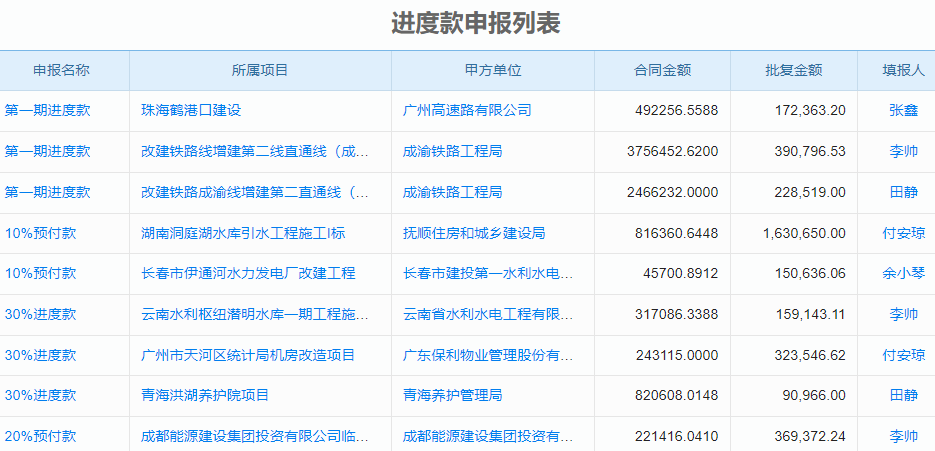Screen dimensions: 935x451
Task: Open 广州高速路有限公司 company link
Action: (x=467, y=110)
